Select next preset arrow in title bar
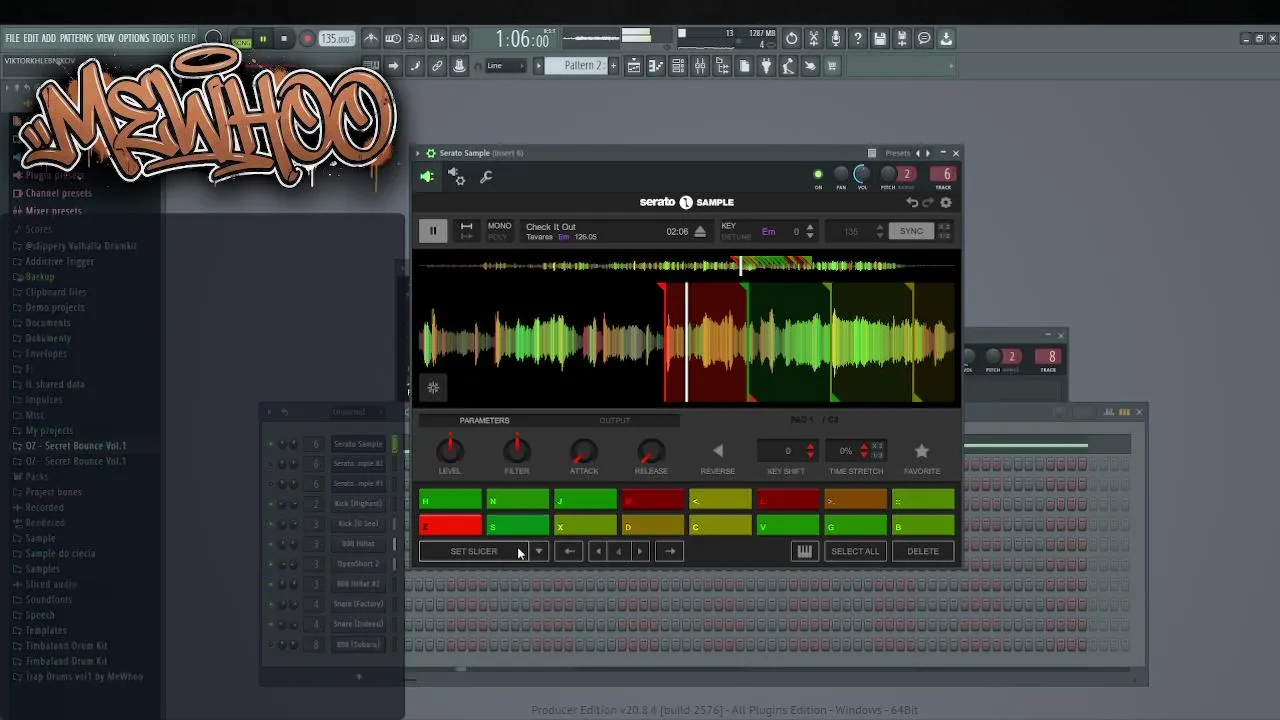 [x=928, y=153]
